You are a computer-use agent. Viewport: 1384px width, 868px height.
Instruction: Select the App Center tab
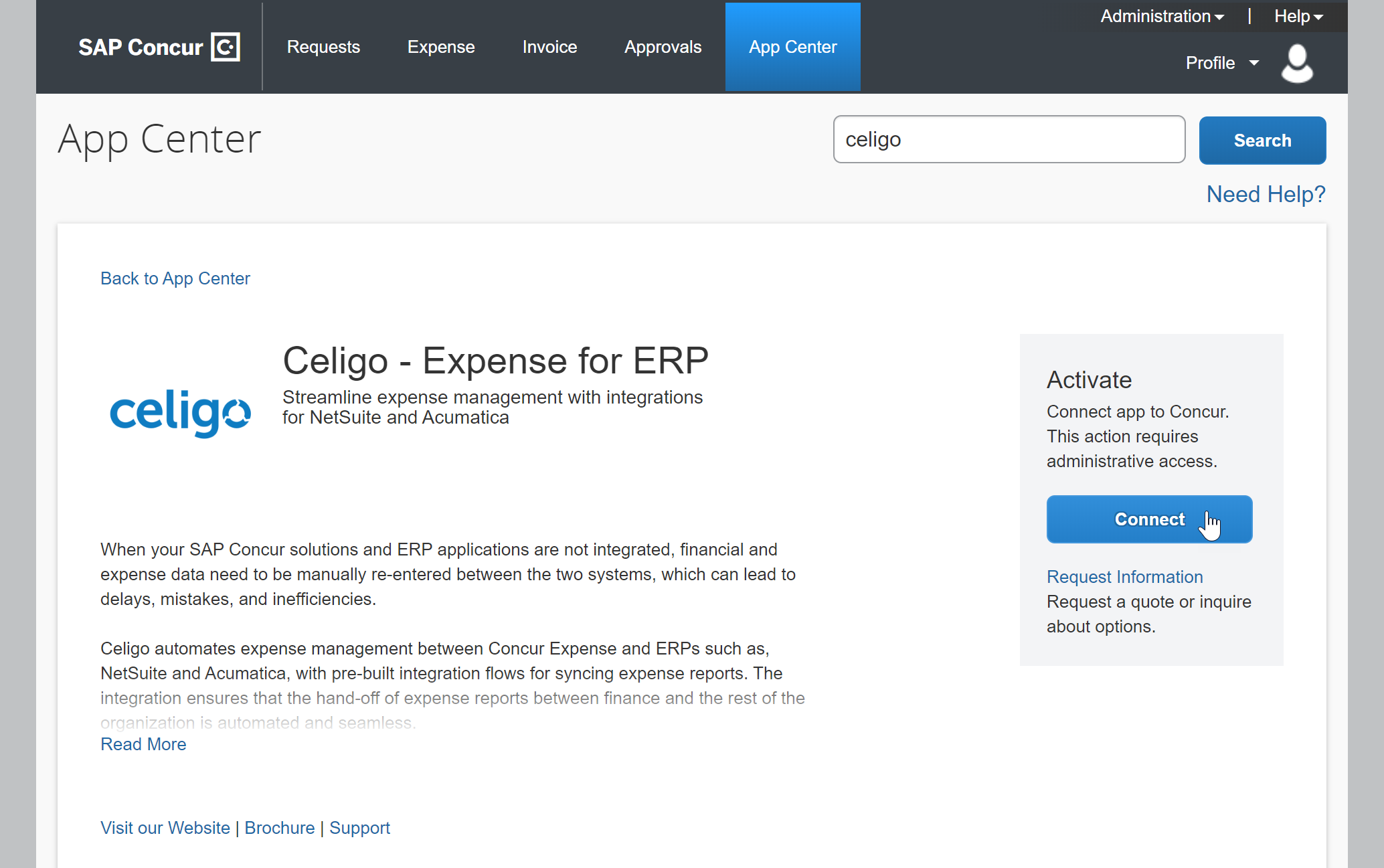pos(792,47)
